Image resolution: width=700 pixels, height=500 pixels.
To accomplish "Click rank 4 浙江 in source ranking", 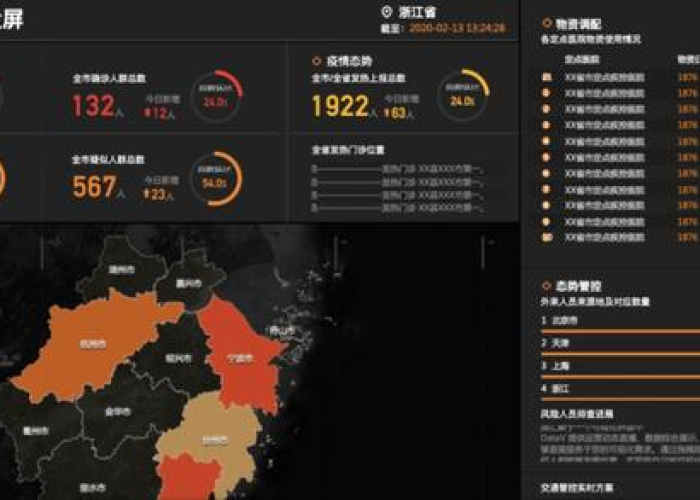I will tap(555, 389).
